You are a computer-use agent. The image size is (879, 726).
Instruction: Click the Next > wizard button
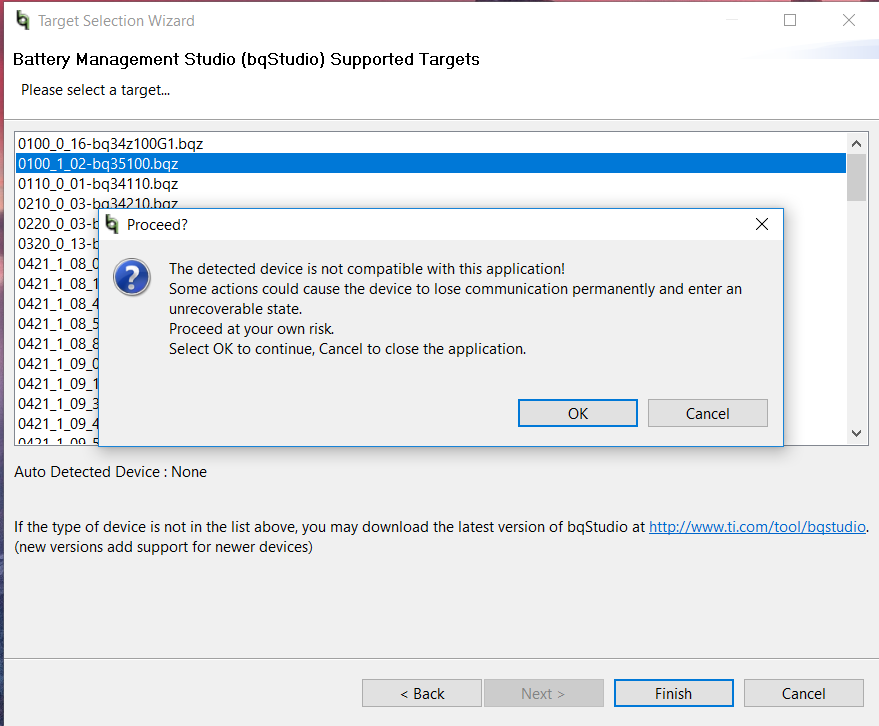[543, 693]
